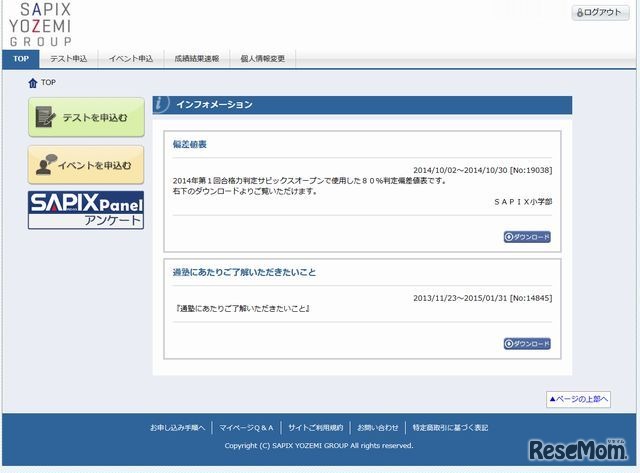
Task: Click the TOP breadcrumb text
Action: [x=48, y=82]
